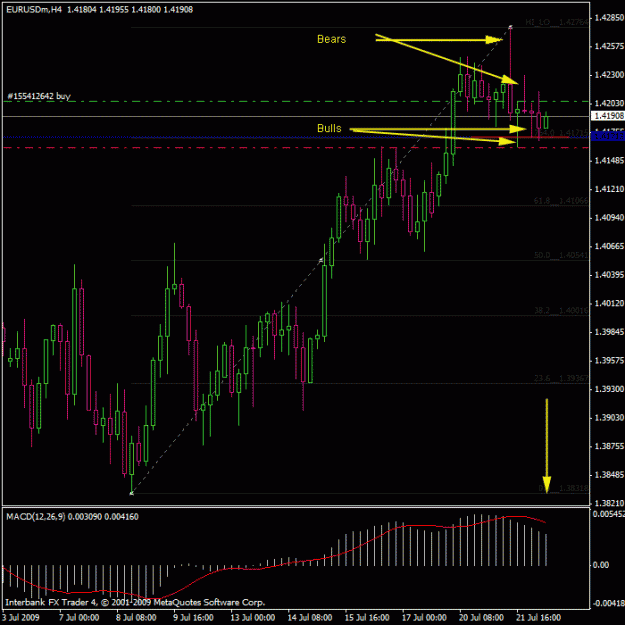This screenshot has height=625, width=625.
Task: Click price axis value 1.38210
Action: coord(609,503)
